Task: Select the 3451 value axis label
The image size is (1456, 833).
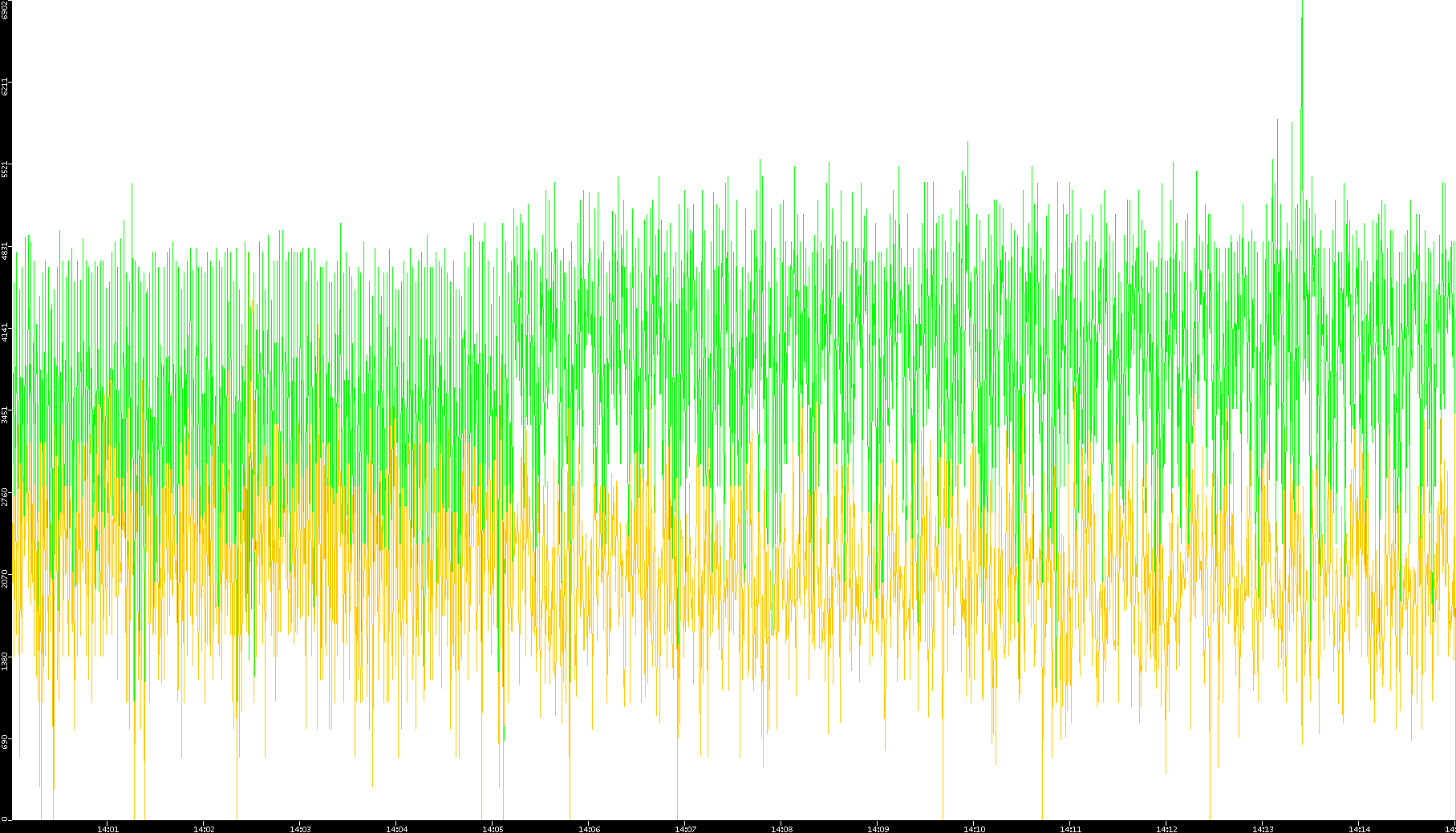Action: pos(5,414)
